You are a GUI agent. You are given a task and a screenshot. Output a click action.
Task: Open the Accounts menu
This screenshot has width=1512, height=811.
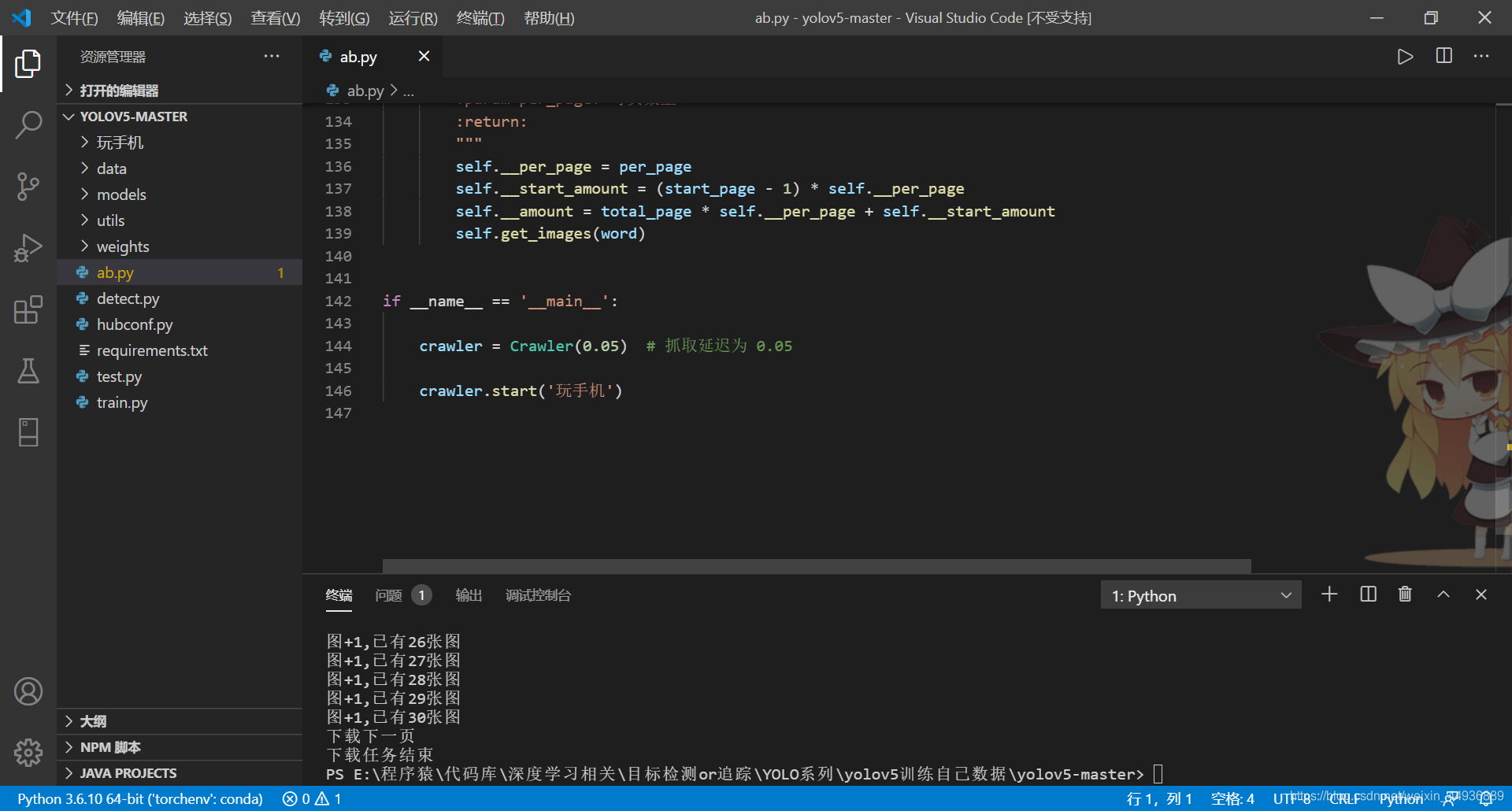(28, 691)
